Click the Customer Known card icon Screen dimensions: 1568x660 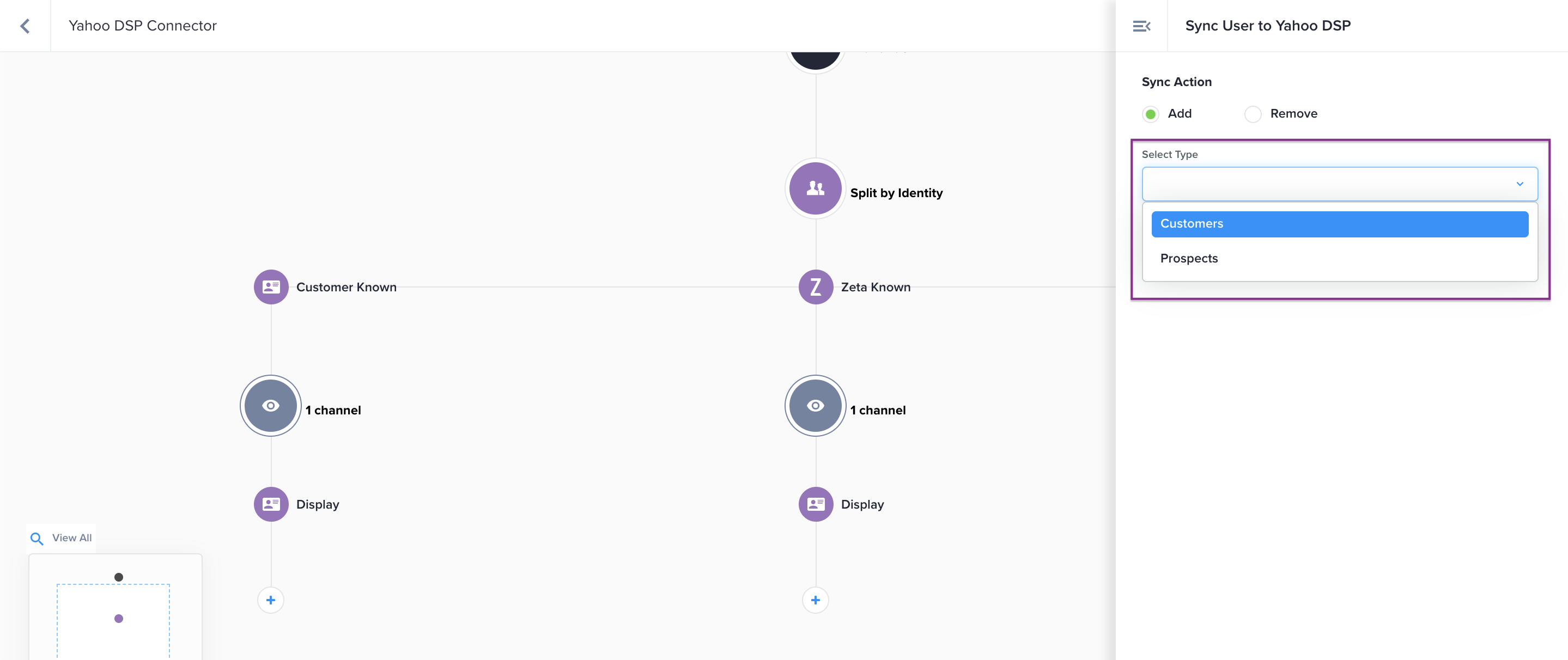[x=271, y=286]
